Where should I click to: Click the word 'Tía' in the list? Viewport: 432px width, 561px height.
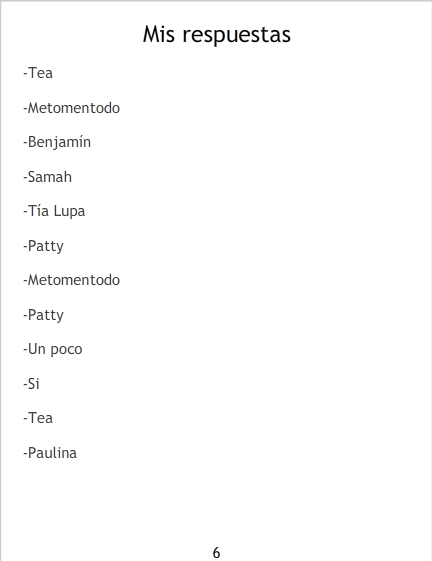[38, 211]
